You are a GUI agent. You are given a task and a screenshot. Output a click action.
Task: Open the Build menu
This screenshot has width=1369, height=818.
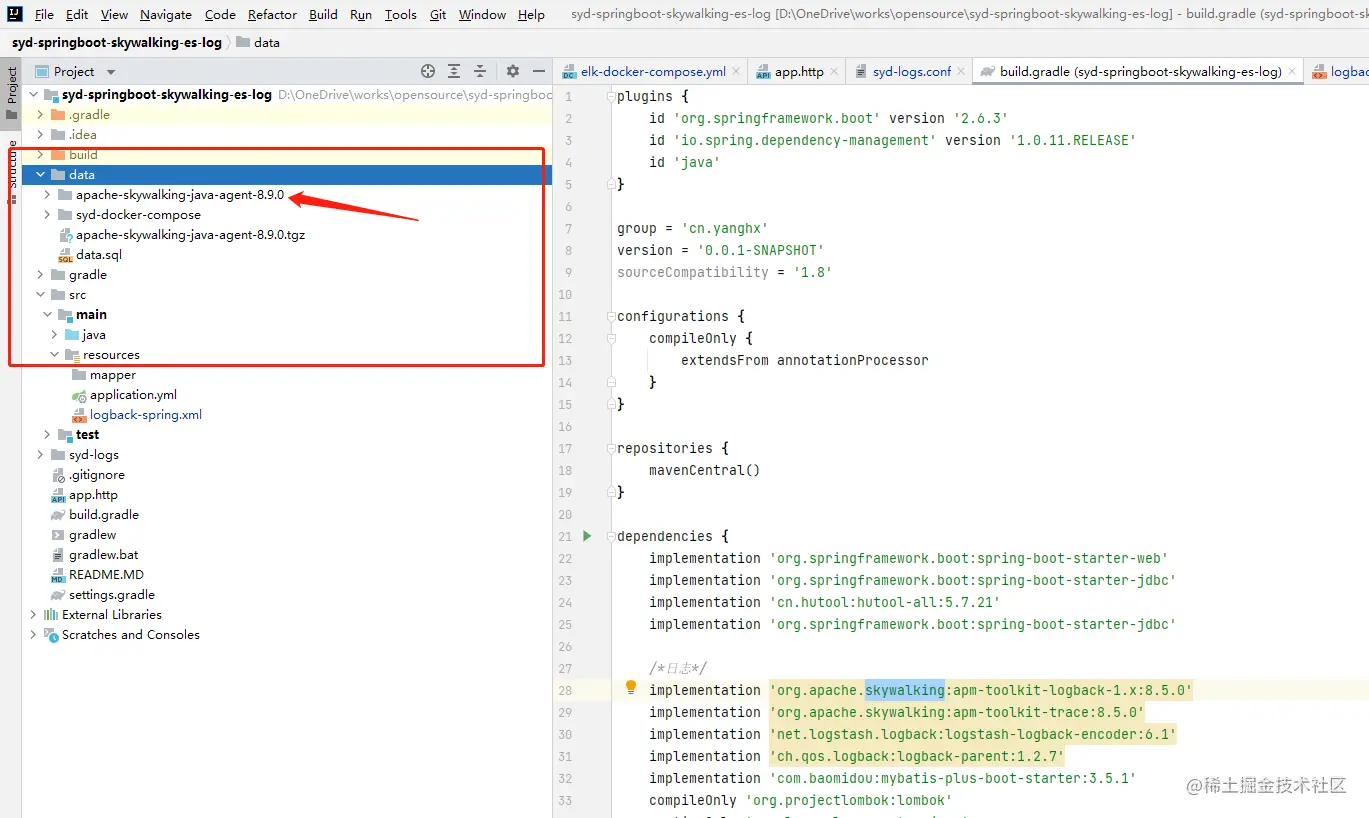(323, 15)
